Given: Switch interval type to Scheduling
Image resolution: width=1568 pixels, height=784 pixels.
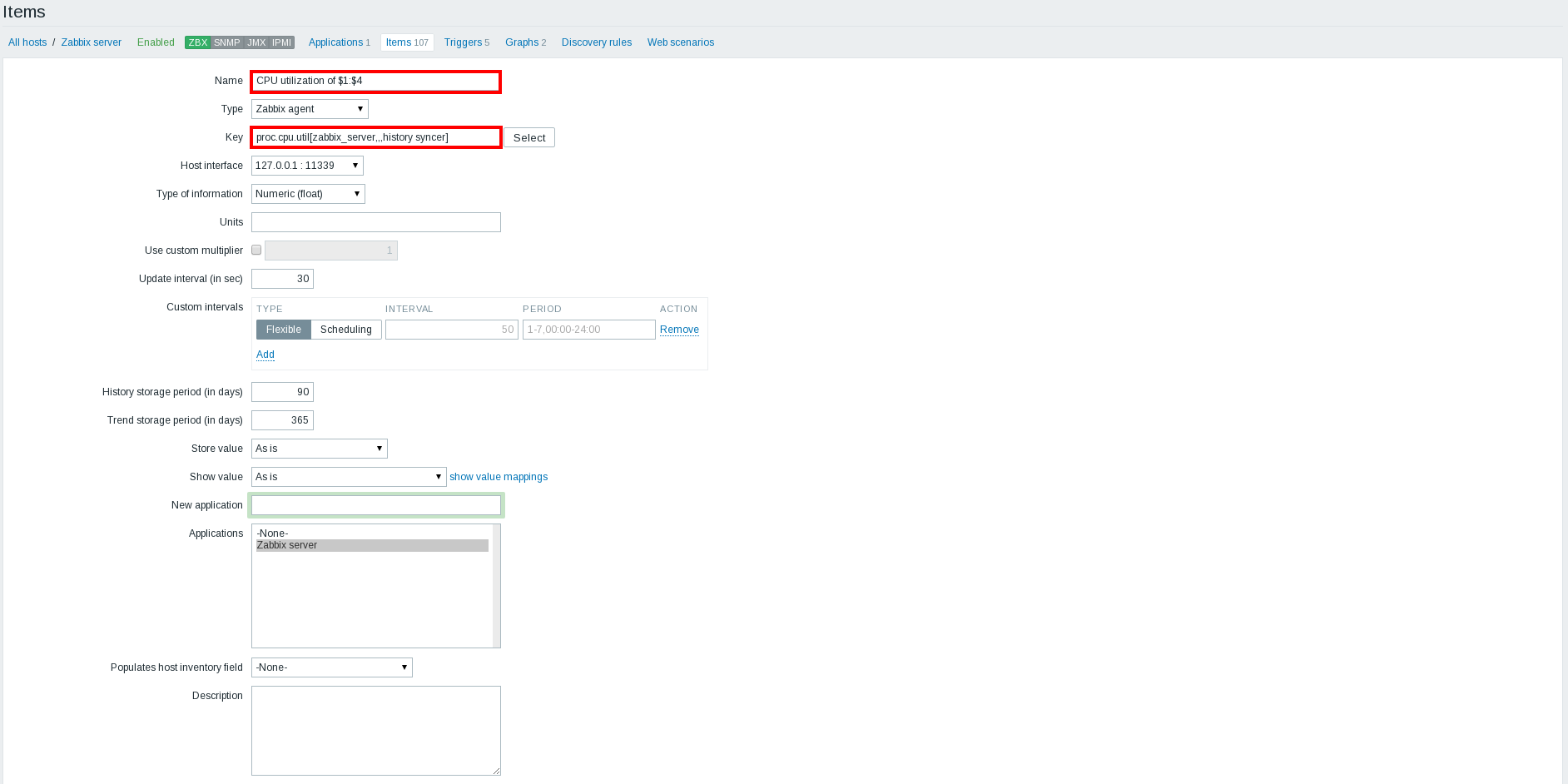Looking at the screenshot, I should click(346, 329).
